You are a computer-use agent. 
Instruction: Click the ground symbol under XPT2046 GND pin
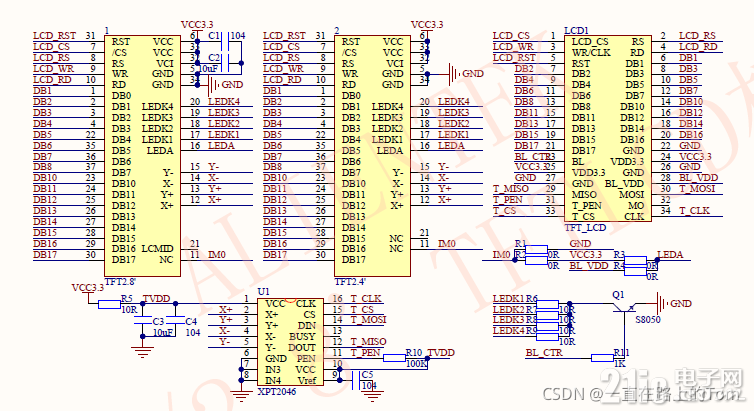[x=241, y=397]
